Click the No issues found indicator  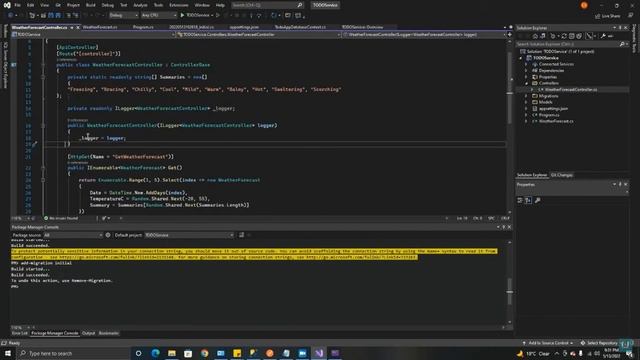61,218
